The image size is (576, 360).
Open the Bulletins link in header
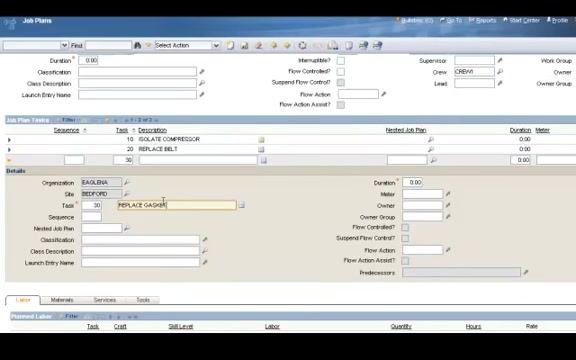click(415, 20)
